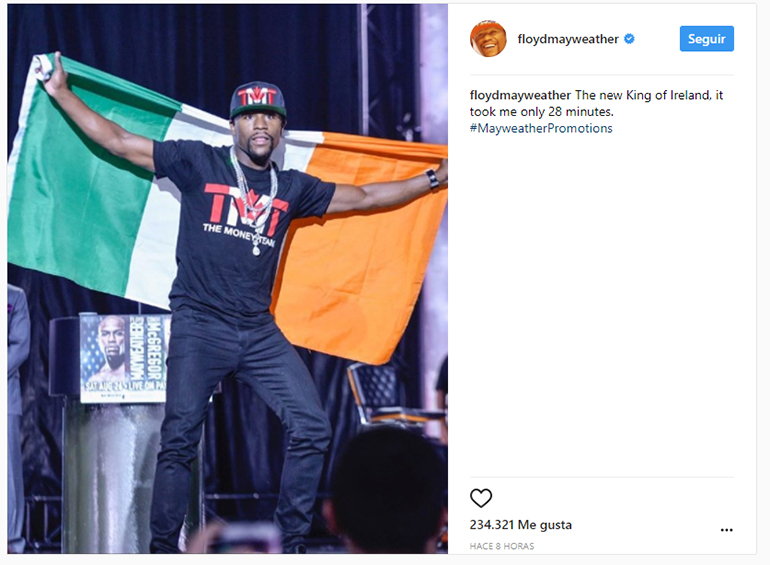Image resolution: width=770 pixels, height=565 pixels.
Task: View the 234.321 Me gusta likes list
Action: tap(521, 525)
